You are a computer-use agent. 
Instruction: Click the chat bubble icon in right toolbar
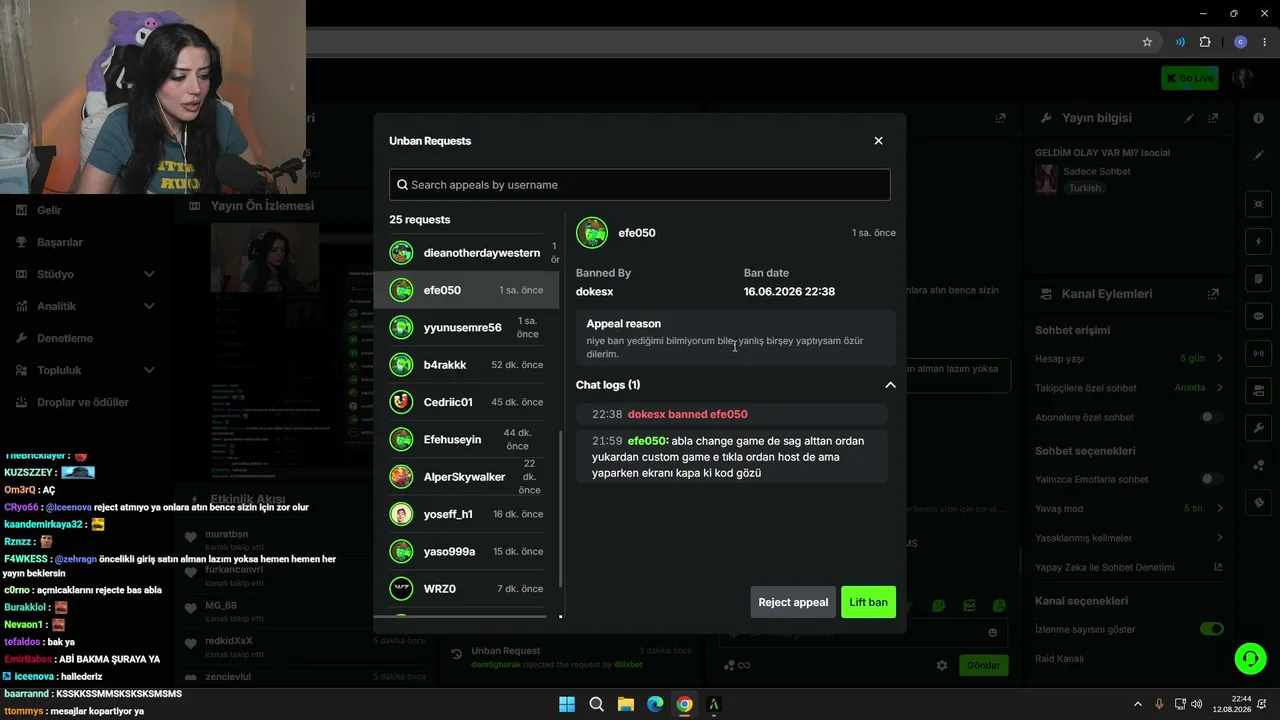tap(1258, 316)
